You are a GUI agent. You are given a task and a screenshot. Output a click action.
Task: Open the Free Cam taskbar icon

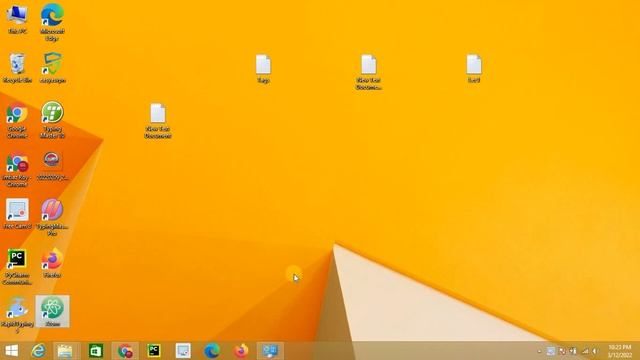[x=183, y=351]
